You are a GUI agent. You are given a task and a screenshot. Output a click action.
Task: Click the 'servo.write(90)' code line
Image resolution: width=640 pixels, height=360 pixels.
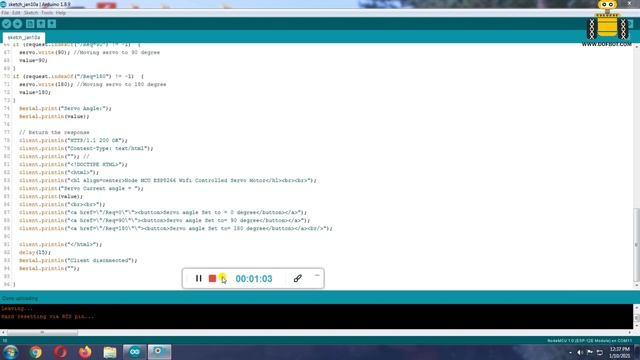pyautogui.click(x=89, y=53)
